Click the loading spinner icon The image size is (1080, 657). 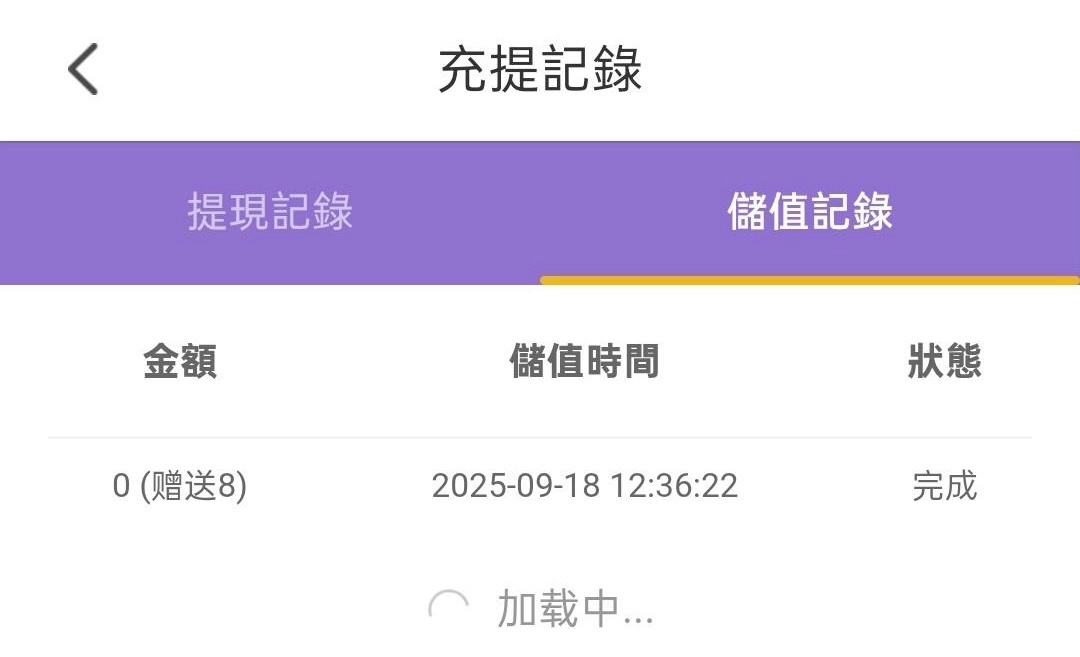pos(448,608)
